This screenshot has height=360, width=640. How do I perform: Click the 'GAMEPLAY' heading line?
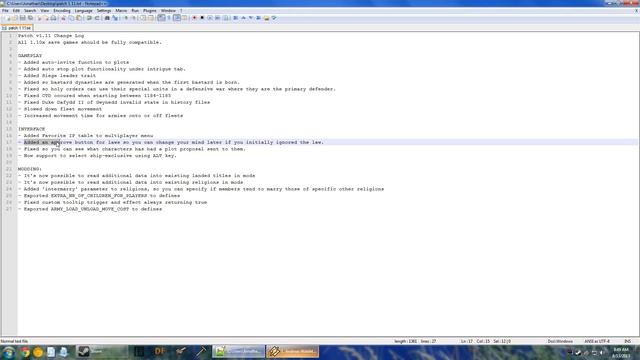(30, 56)
